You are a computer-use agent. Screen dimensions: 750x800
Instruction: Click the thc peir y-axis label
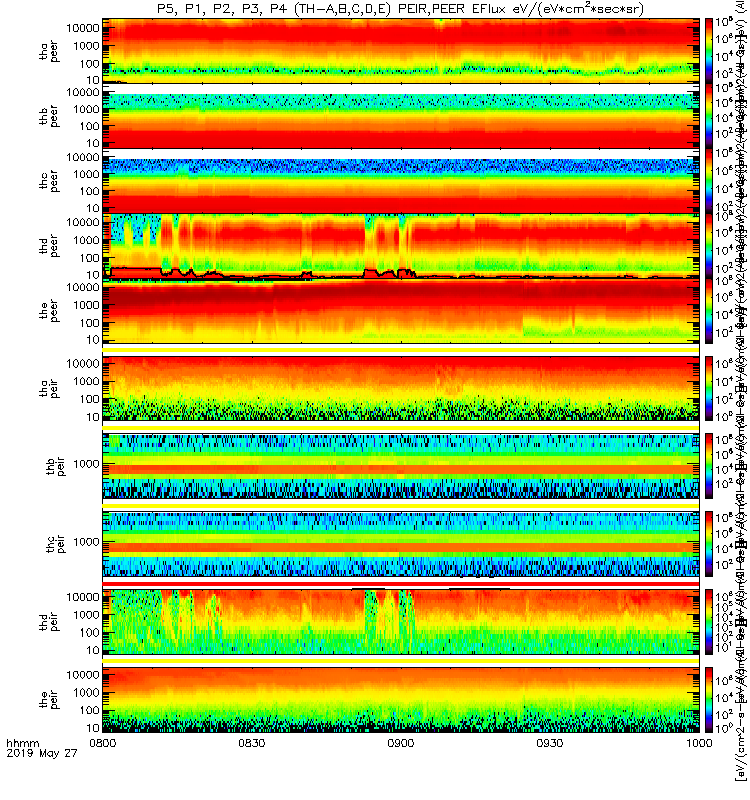coord(56,544)
